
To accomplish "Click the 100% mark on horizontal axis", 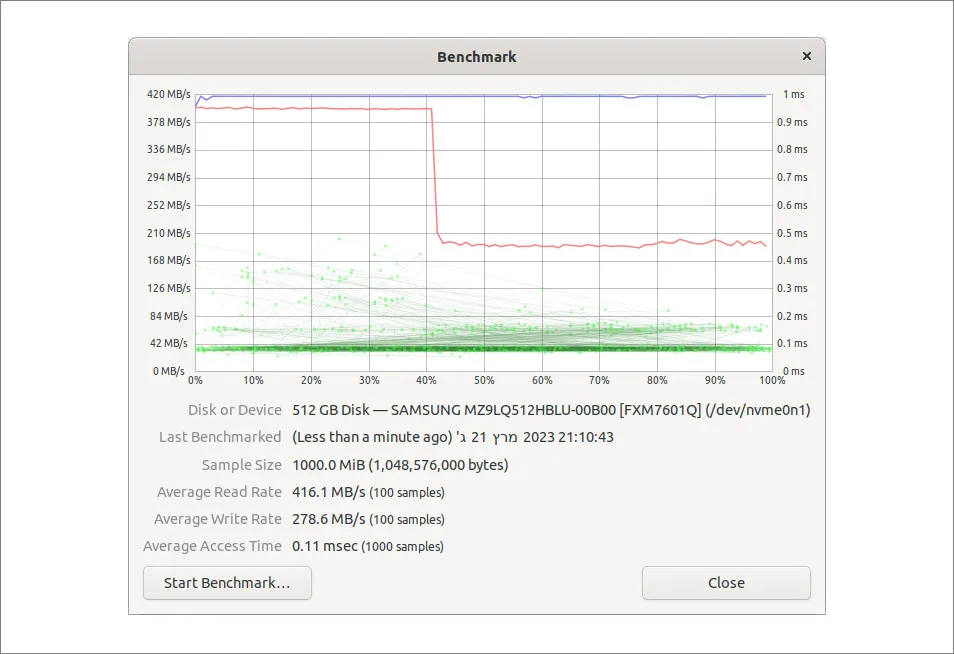I will (771, 381).
